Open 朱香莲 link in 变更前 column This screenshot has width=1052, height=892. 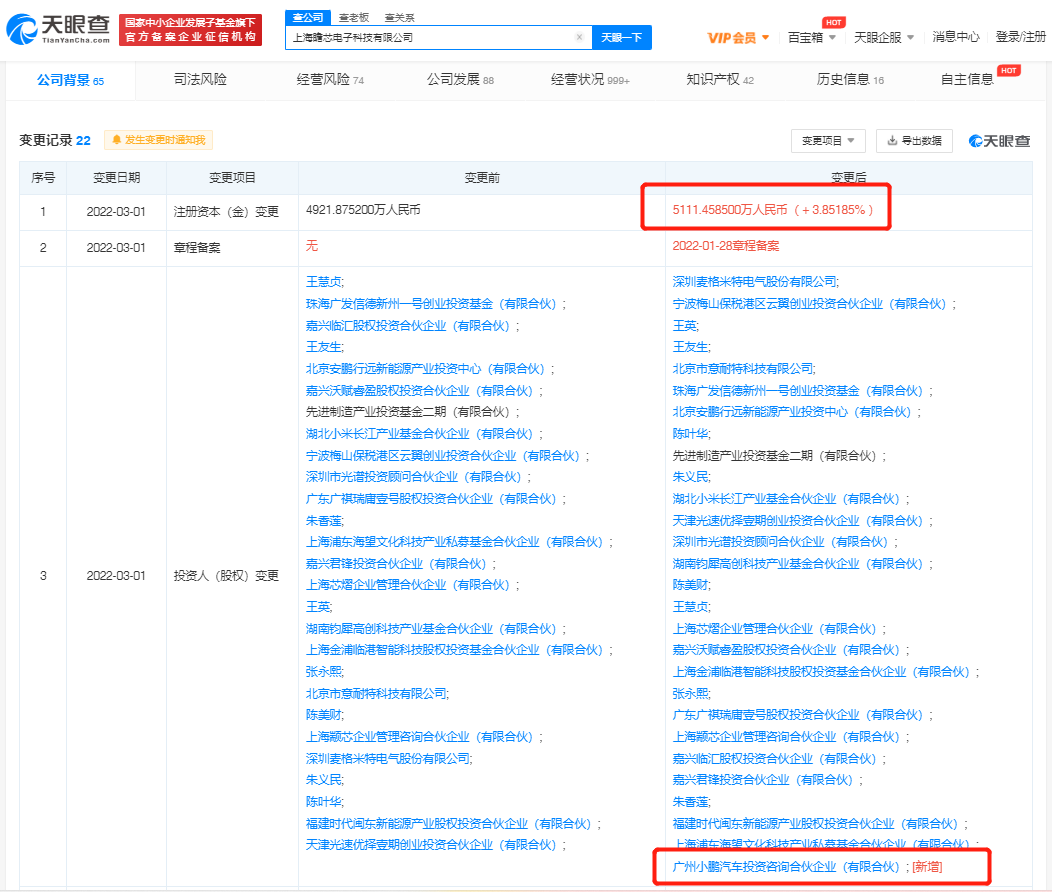(x=323, y=521)
